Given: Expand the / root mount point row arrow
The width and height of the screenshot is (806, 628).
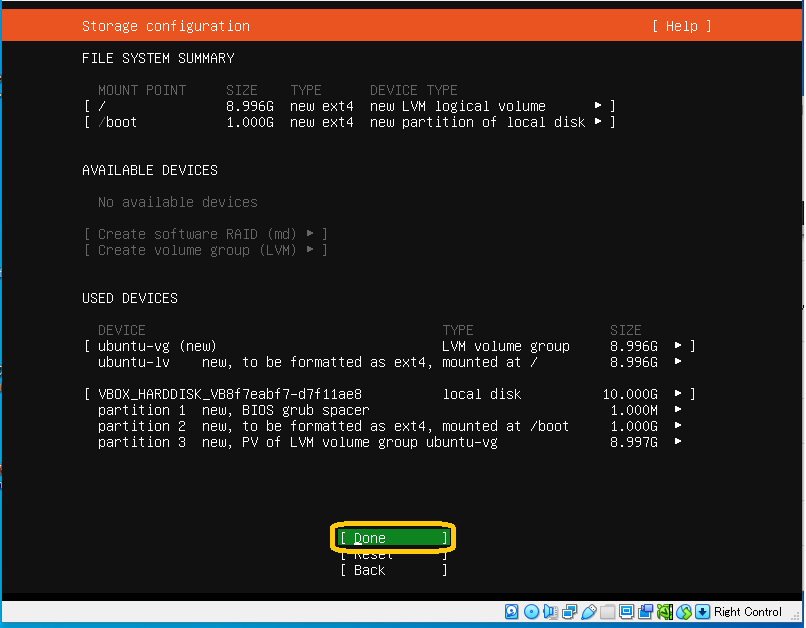Looking at the screenshot, I should pos(598,106).
